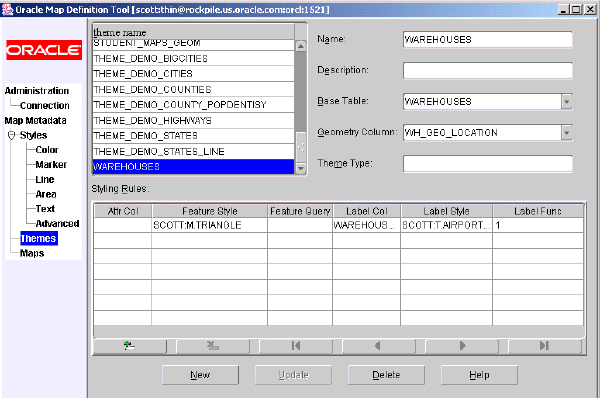Click the Description input field

(488, 70)
